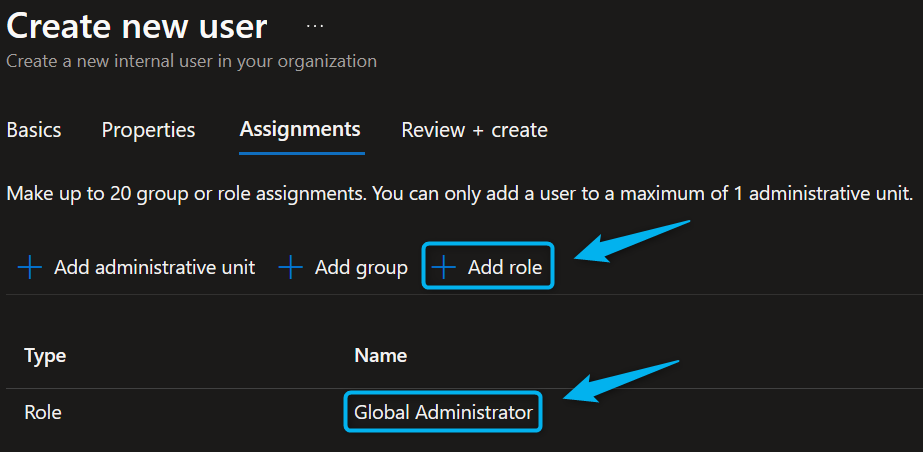
Task: Switch to the Basics tab
Action: [34, 130]
